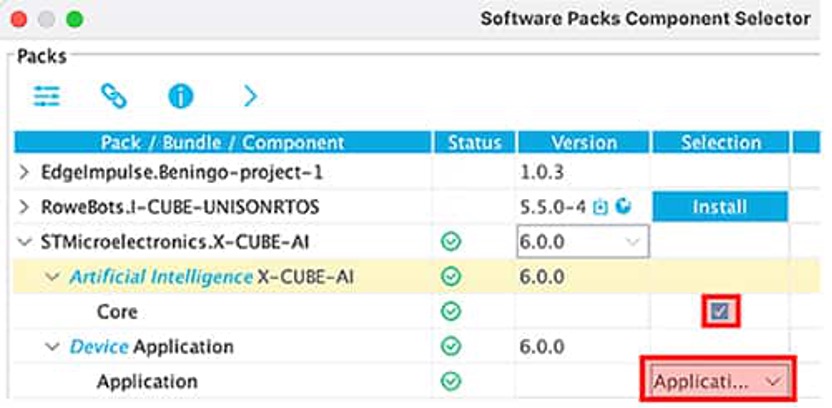The width and height of the screenshot is (832, 408).
Task: Open the Application selection dropdown
Action: (718, 381)
